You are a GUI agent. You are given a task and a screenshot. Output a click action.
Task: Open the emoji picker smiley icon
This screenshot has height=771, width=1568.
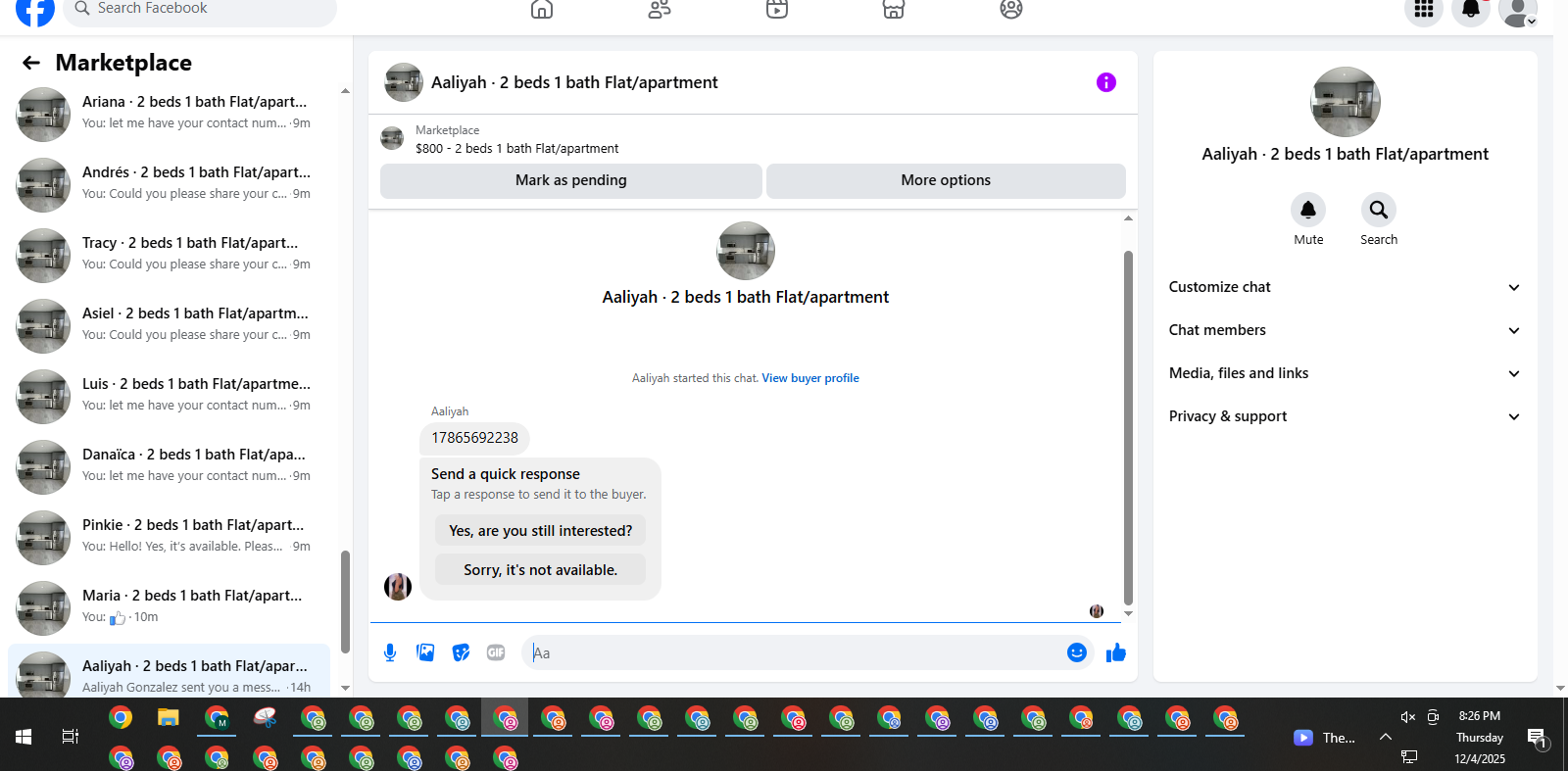tap(1077, 652)
